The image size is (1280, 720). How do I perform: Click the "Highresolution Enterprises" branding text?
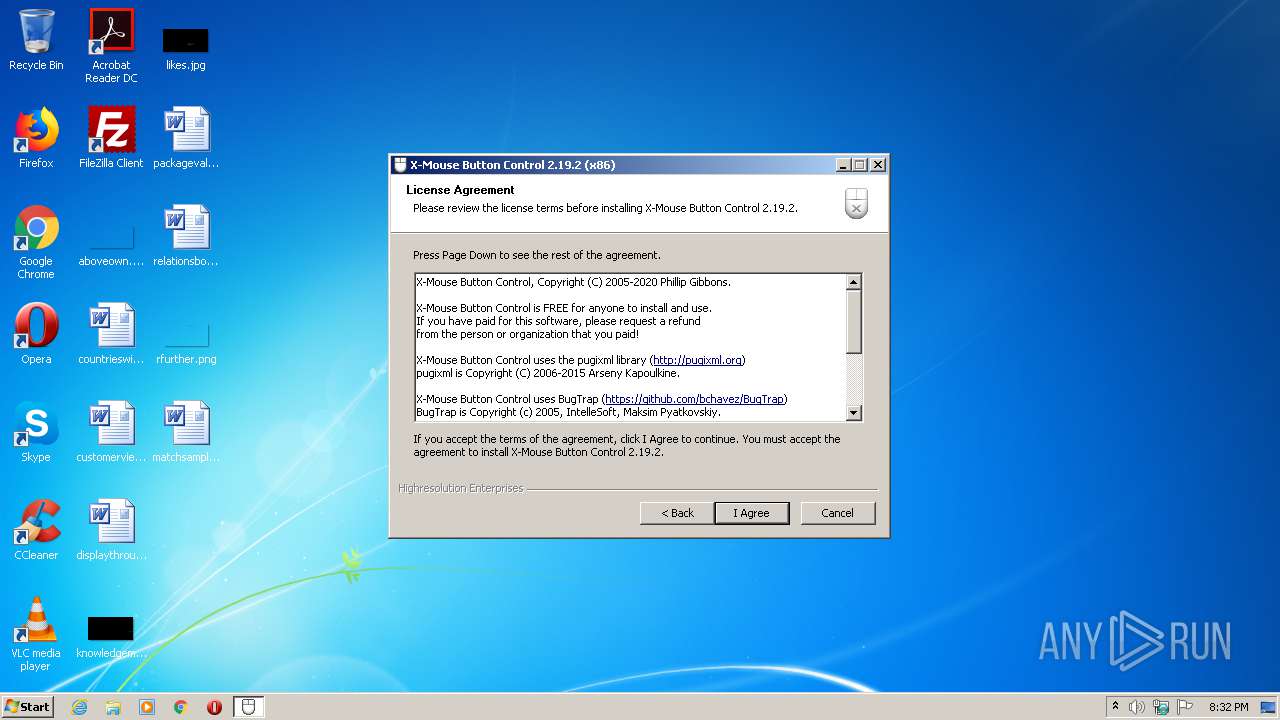(460, 489)
